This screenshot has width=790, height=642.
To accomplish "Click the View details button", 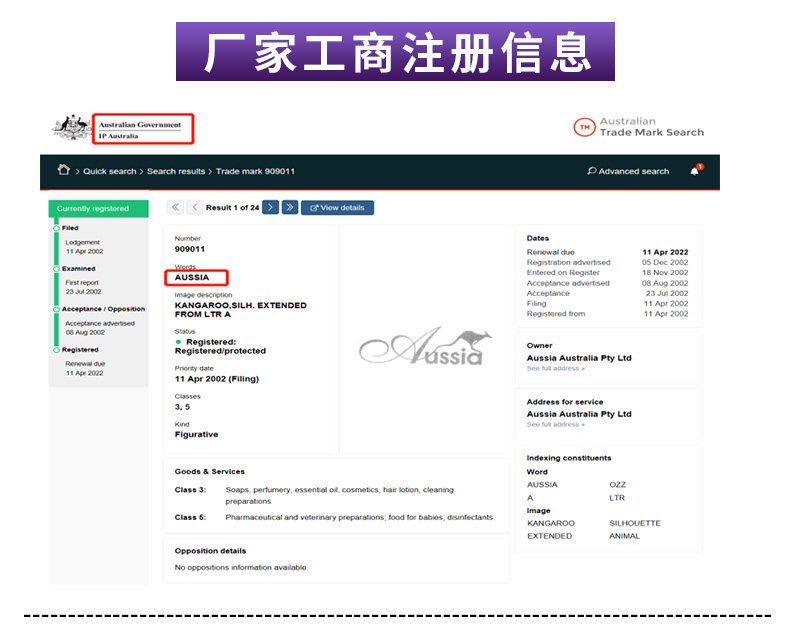I will click(338, 208).
